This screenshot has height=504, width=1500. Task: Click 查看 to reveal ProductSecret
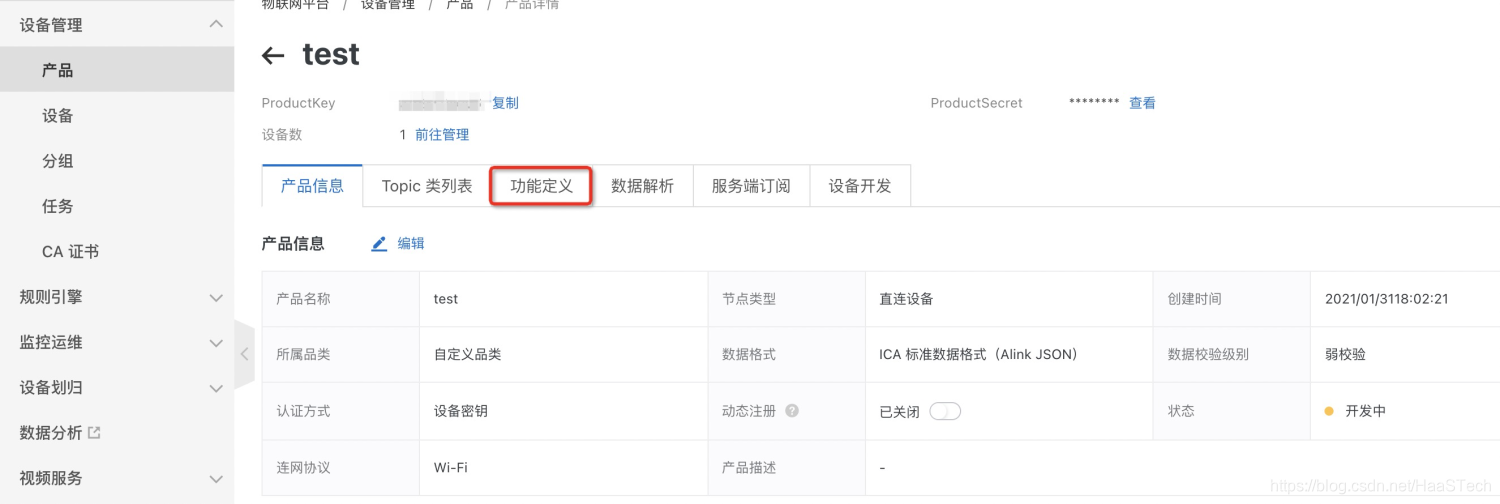click(x=1142, y=103)
